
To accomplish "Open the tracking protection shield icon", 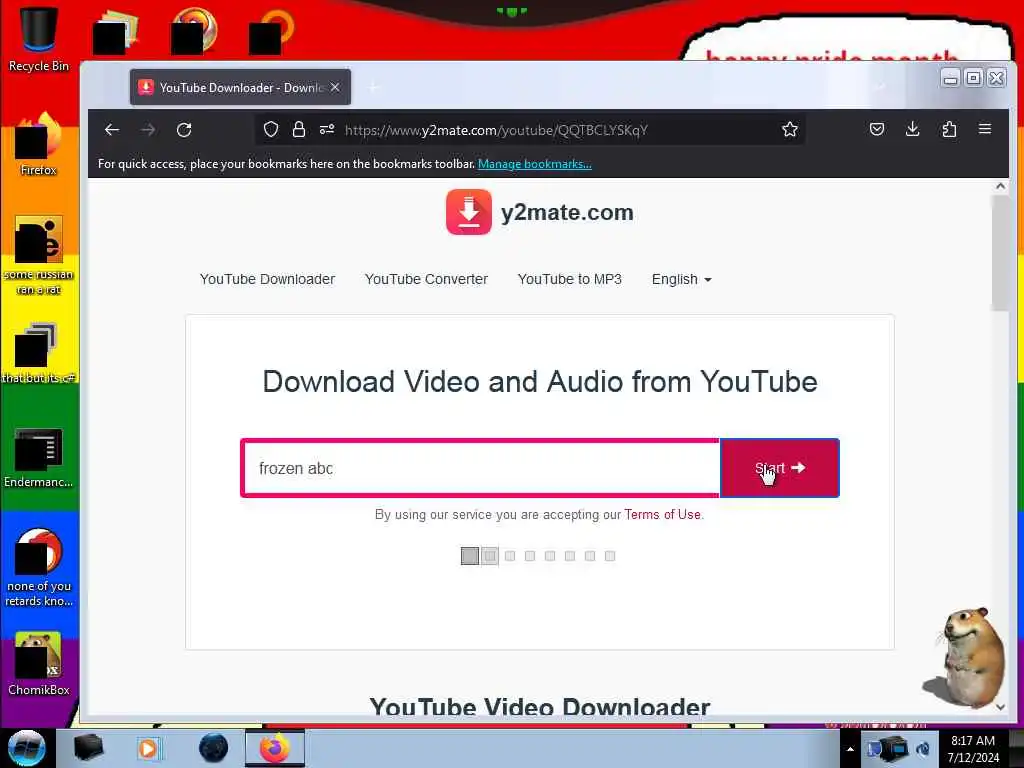I will click(x=271, y=129).
